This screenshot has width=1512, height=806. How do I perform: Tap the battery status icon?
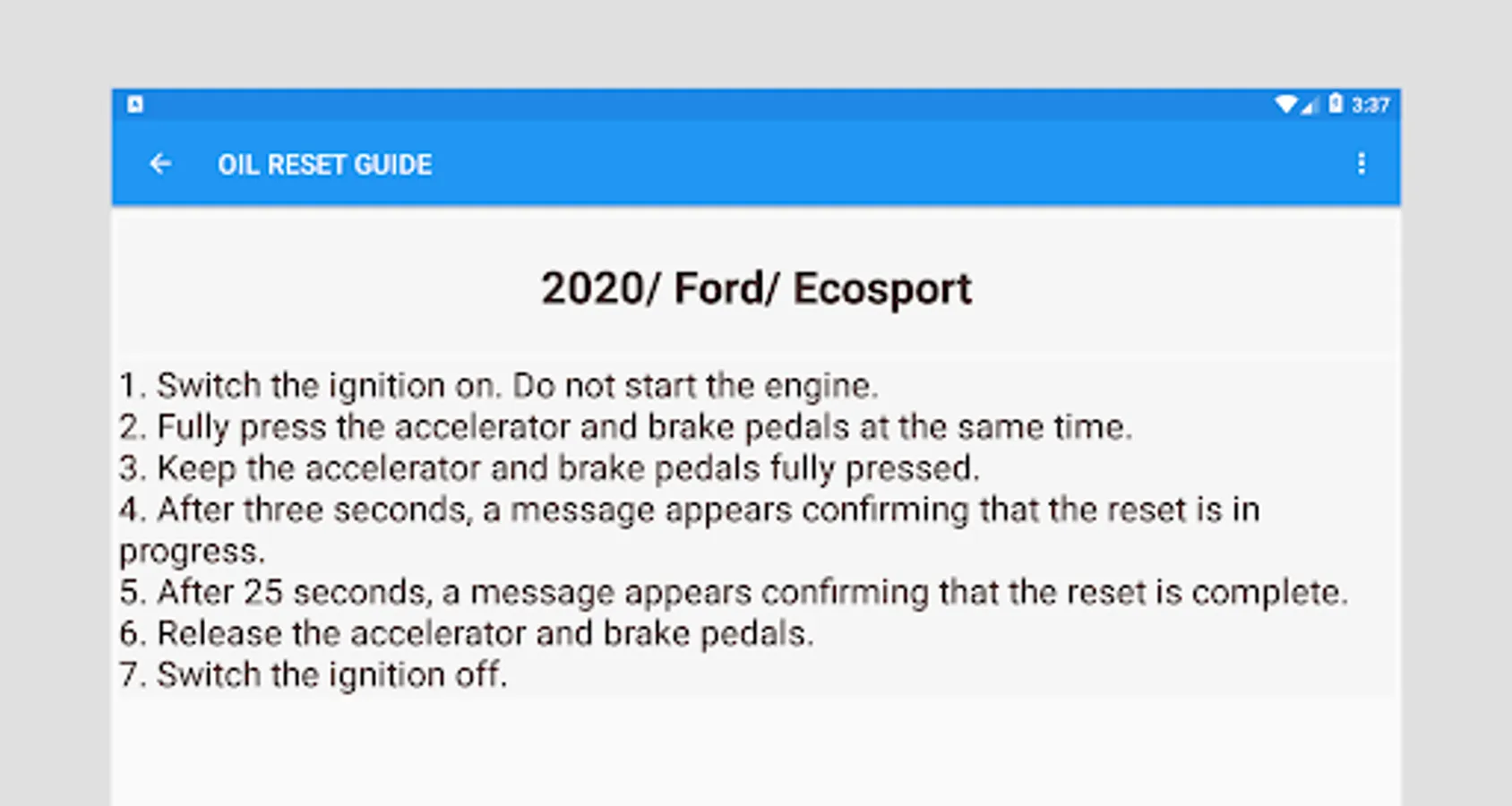pos(1336,104)
